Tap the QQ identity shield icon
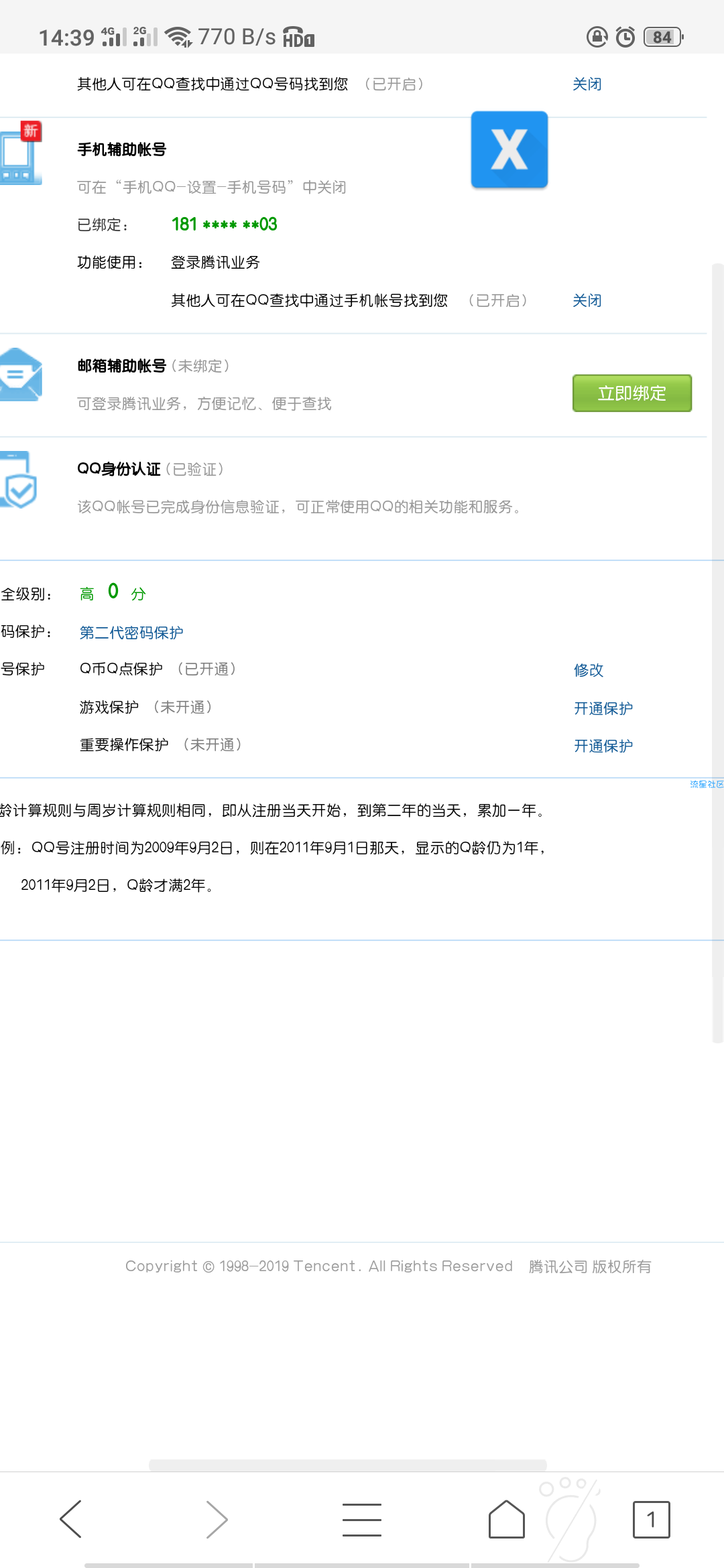Image resolution: width=724 pixels, height=1568 pixels. coord(19,480)
